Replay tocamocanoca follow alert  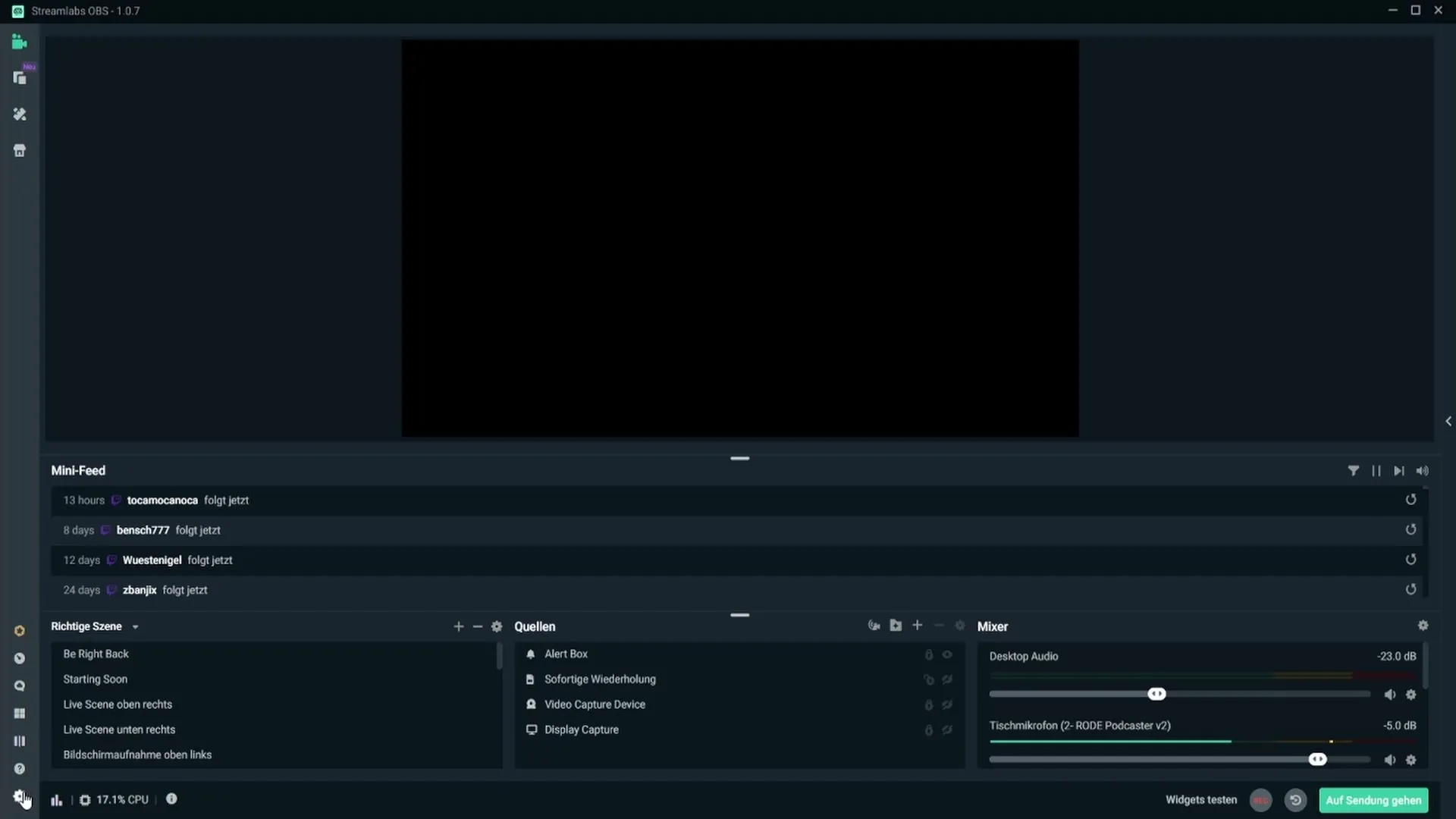click(x=1411, y=500)
